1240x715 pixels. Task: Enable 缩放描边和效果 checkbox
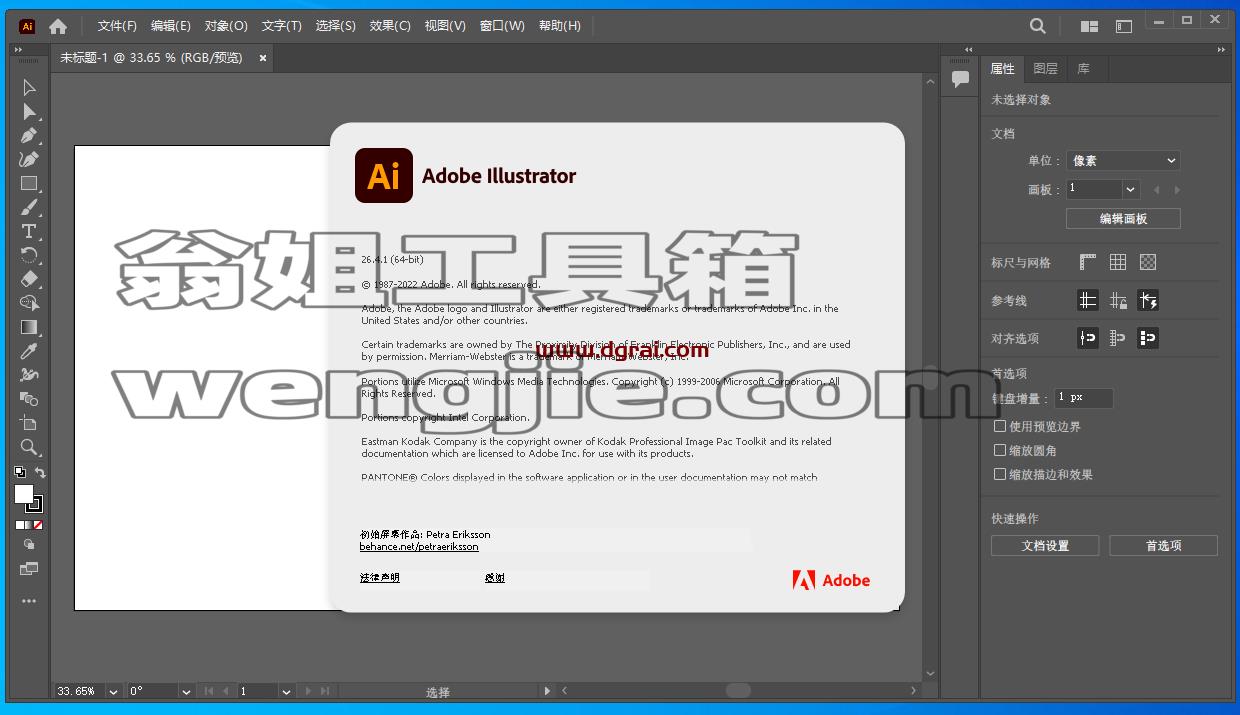pyautogui.click(x=1000, y=474)
